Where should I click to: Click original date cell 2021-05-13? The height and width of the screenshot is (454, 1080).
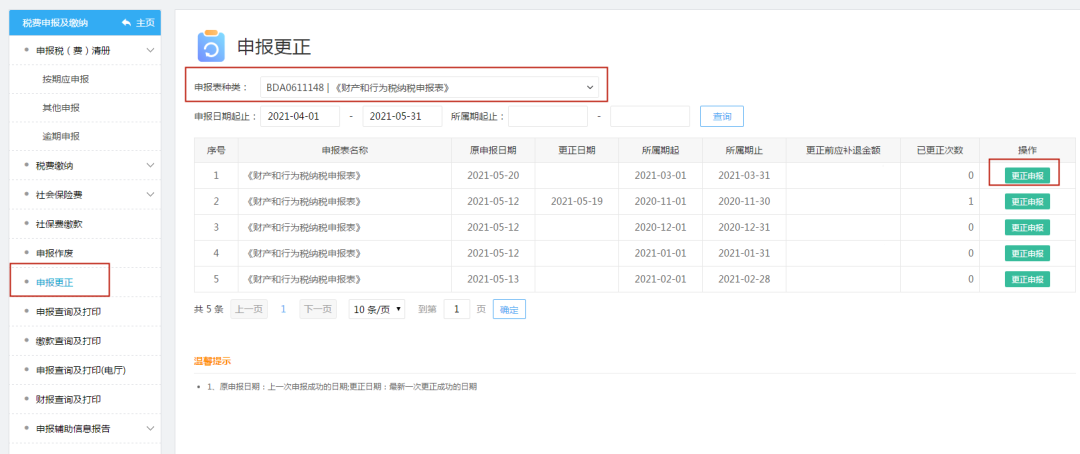pos(493,279)
